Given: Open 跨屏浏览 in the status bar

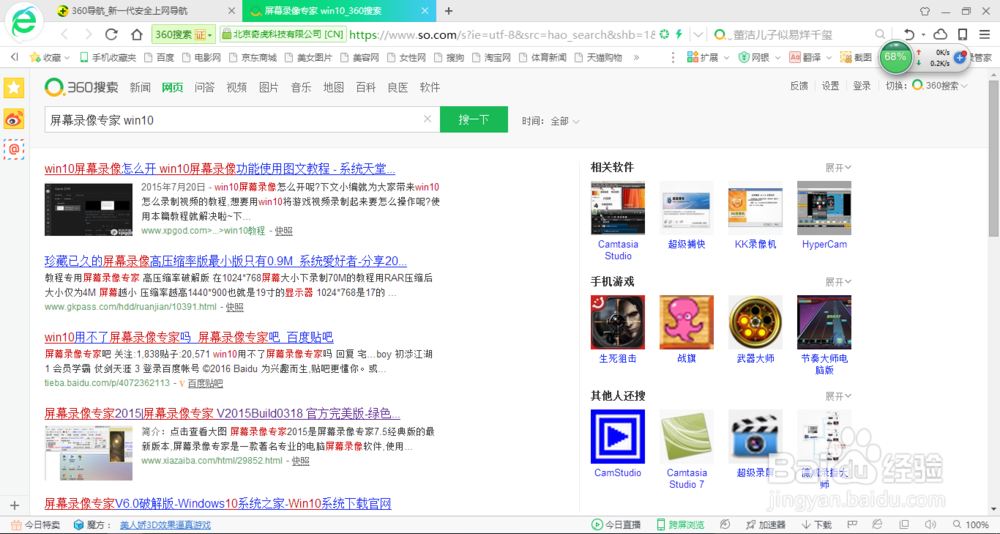Looking at the screenshot, I should (680, 525).
